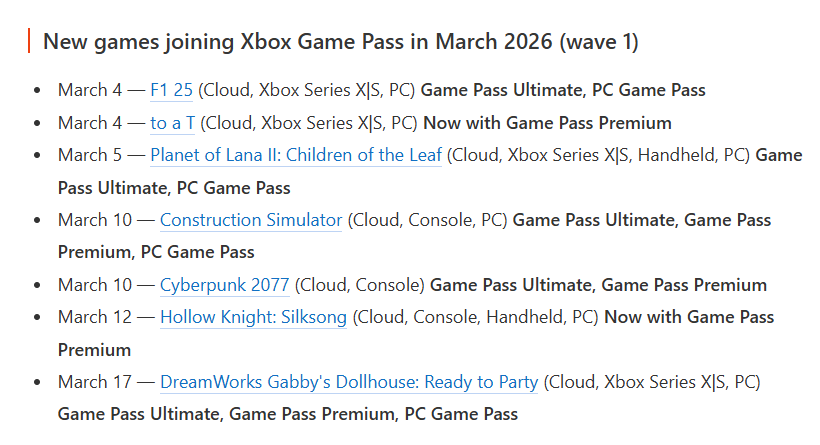The image size is (820, 445).
Task: Open the F1 25 game link
Action: (x=171, y=90)
